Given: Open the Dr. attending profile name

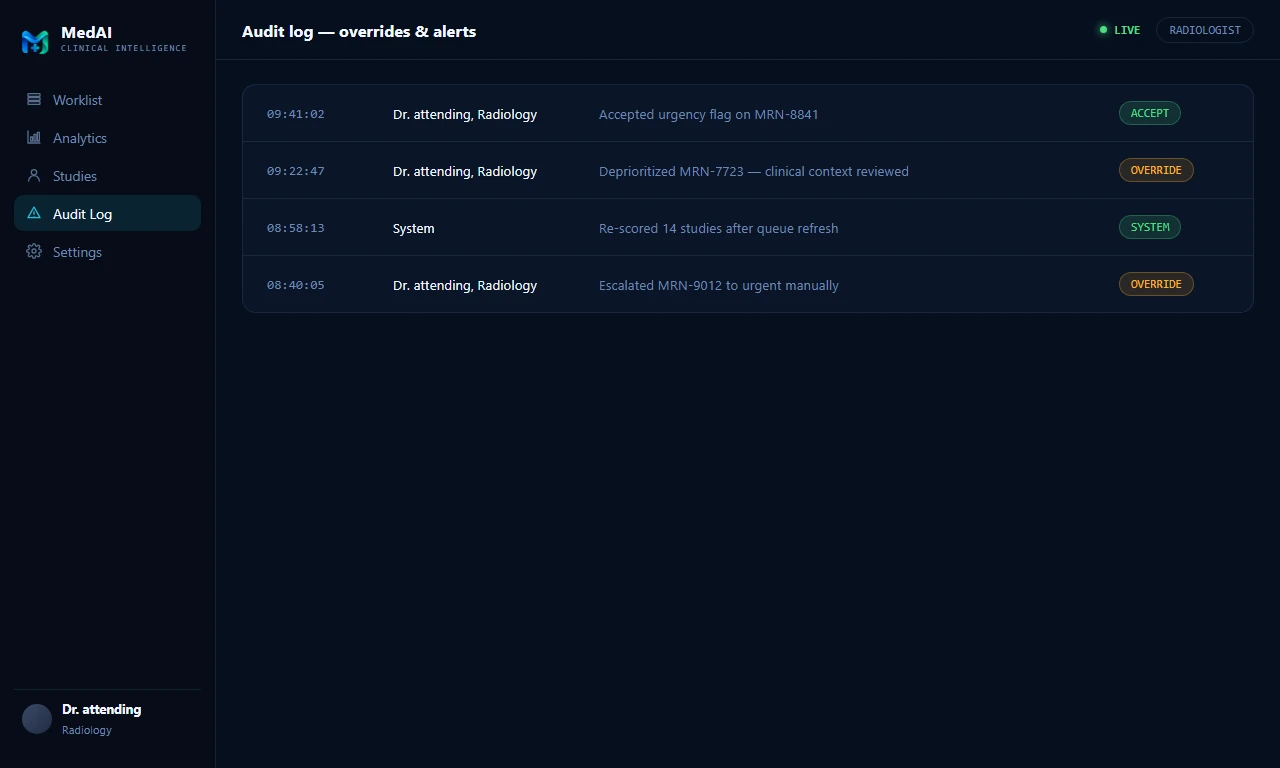Looking at the screenshot, I should 102,709.
